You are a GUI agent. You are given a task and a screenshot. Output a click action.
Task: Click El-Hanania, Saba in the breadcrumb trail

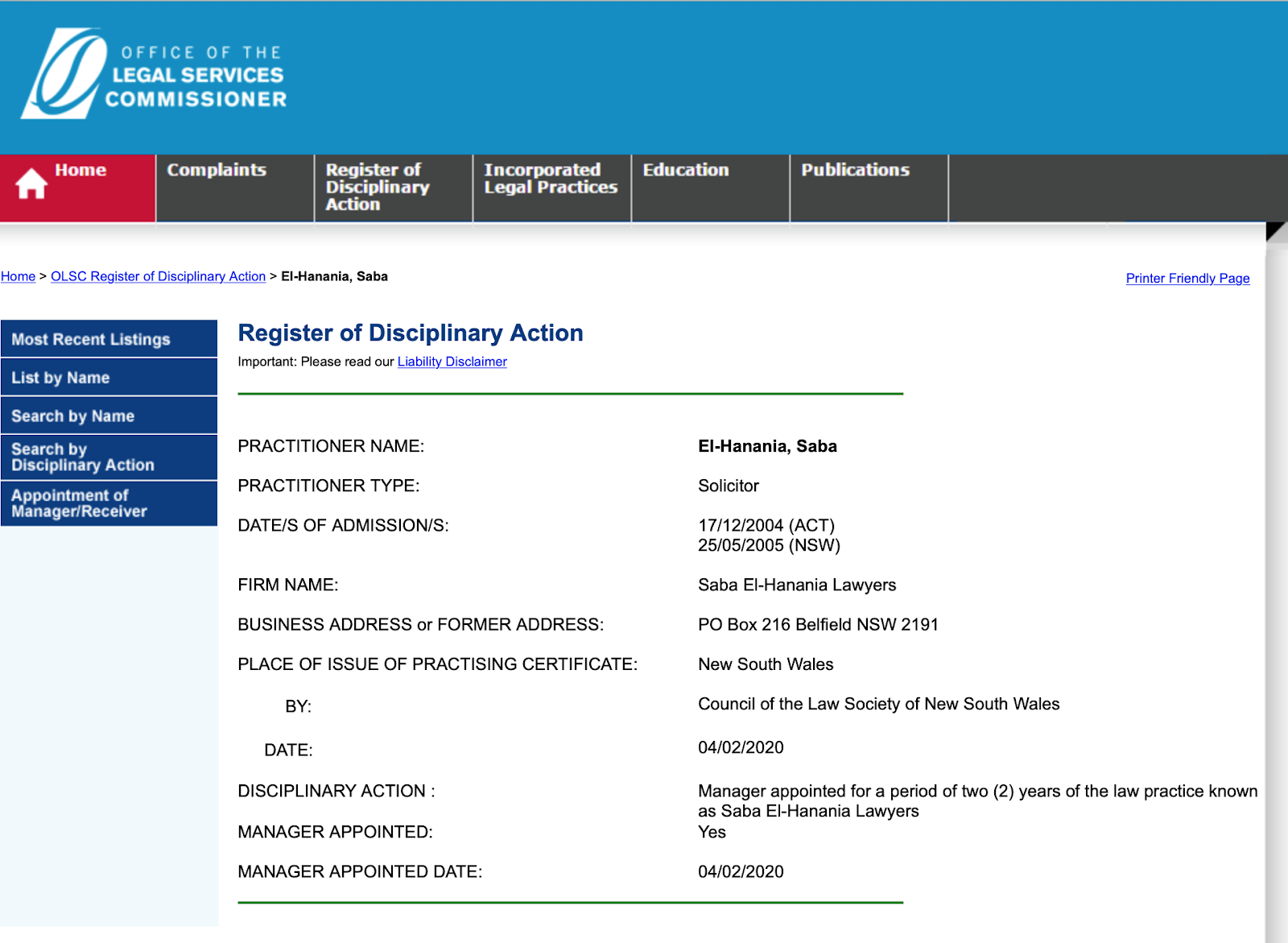click(x=334, y=276)
